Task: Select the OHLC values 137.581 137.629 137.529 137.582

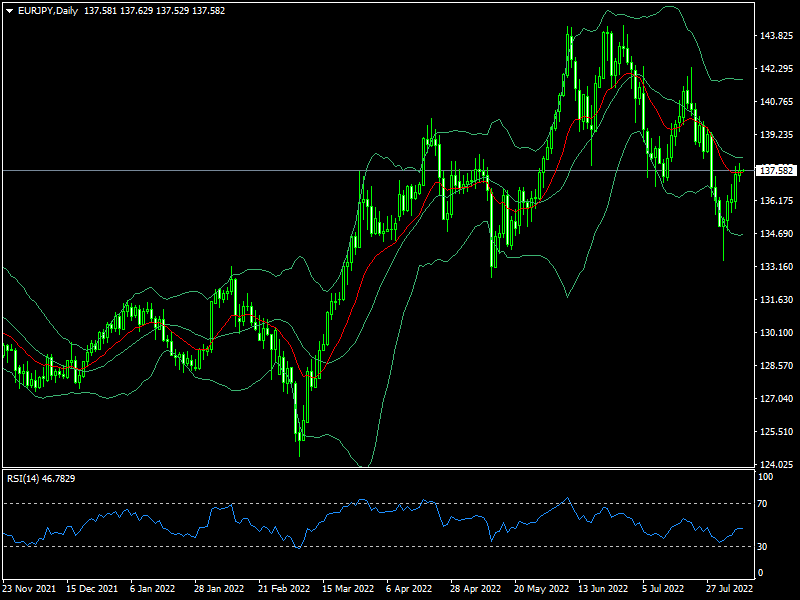Action: [x=154, y=11]
